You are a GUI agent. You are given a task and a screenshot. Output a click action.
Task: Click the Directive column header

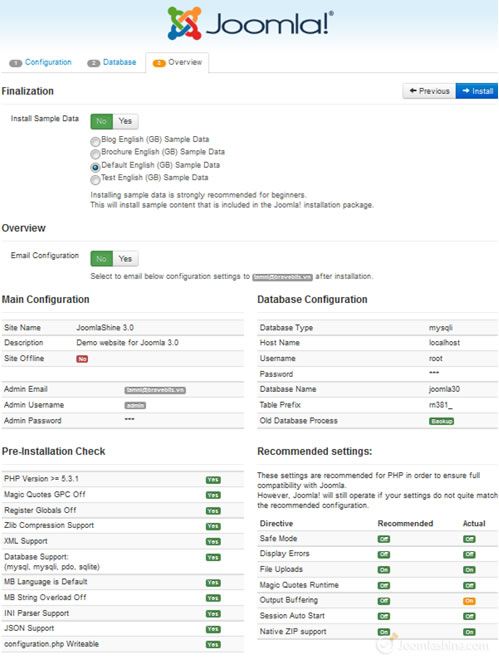tap(276, 523)
